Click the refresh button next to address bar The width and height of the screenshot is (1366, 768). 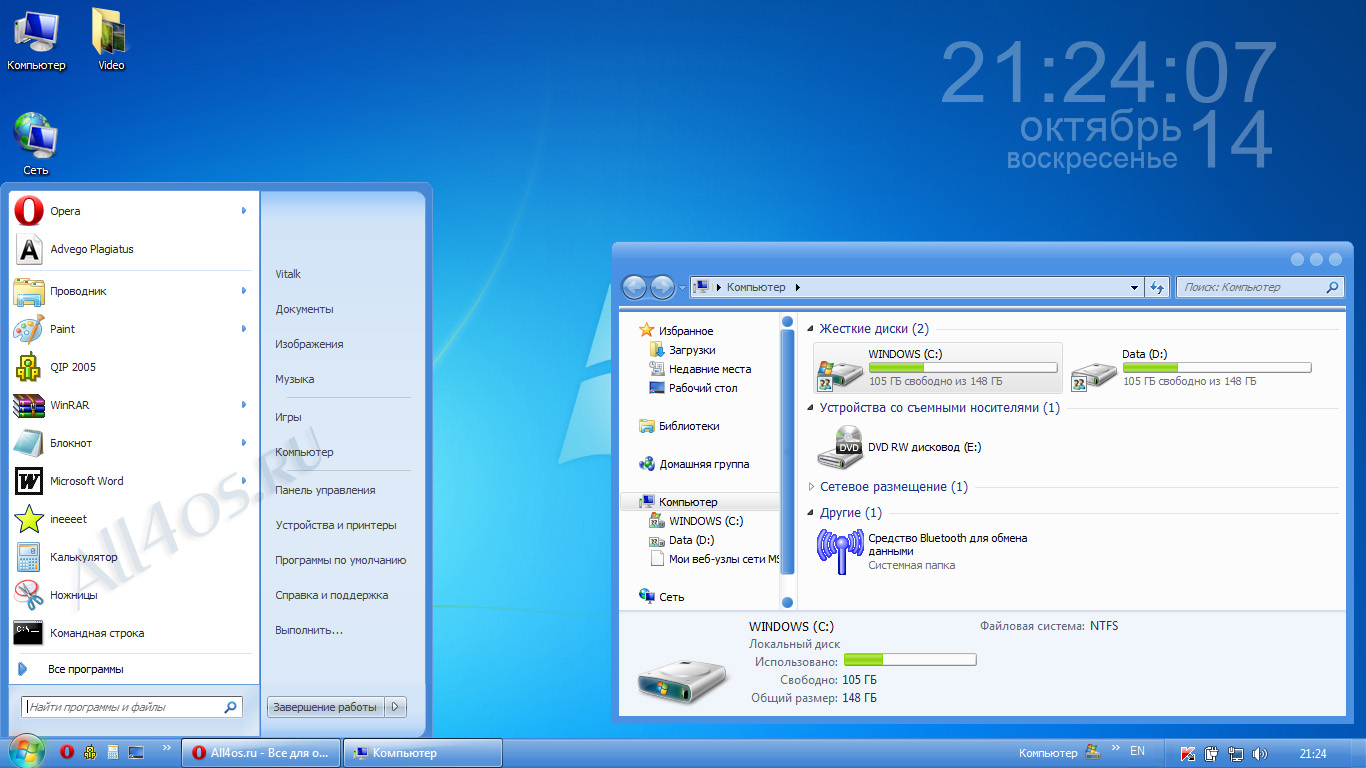(x=1158, y=287)
